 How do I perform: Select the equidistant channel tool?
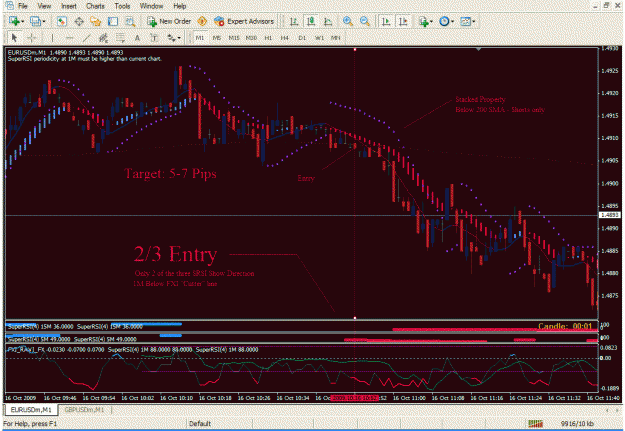[103, 38]
